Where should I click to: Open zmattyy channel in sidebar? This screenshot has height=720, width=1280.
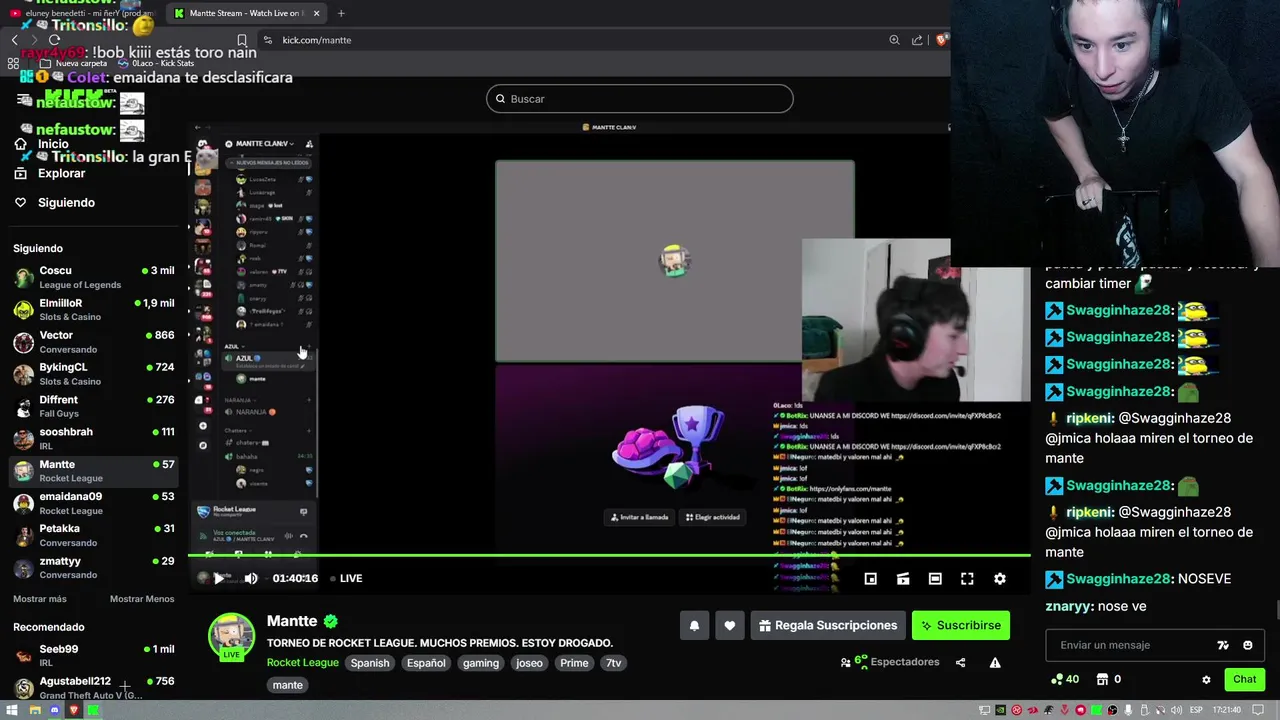tap(95, 567)
